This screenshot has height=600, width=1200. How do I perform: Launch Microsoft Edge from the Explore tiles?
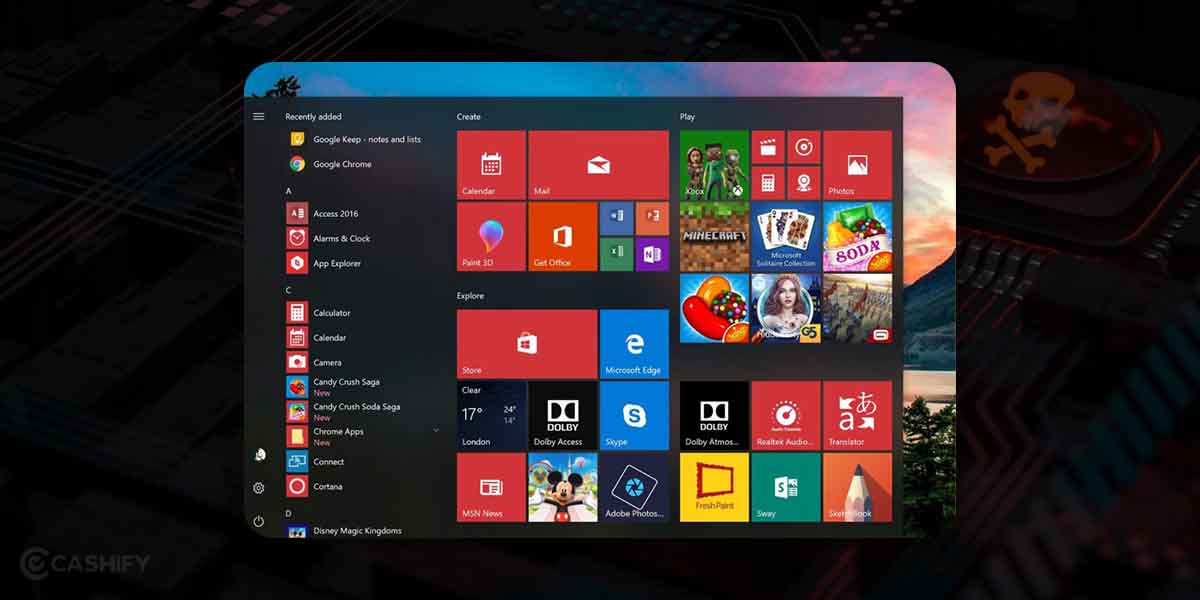click(x=634, y=340)
